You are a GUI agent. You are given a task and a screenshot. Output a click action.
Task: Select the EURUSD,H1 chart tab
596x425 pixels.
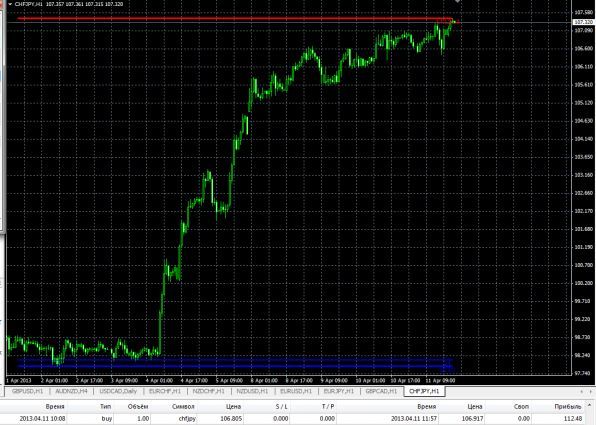tap(296, 391)
